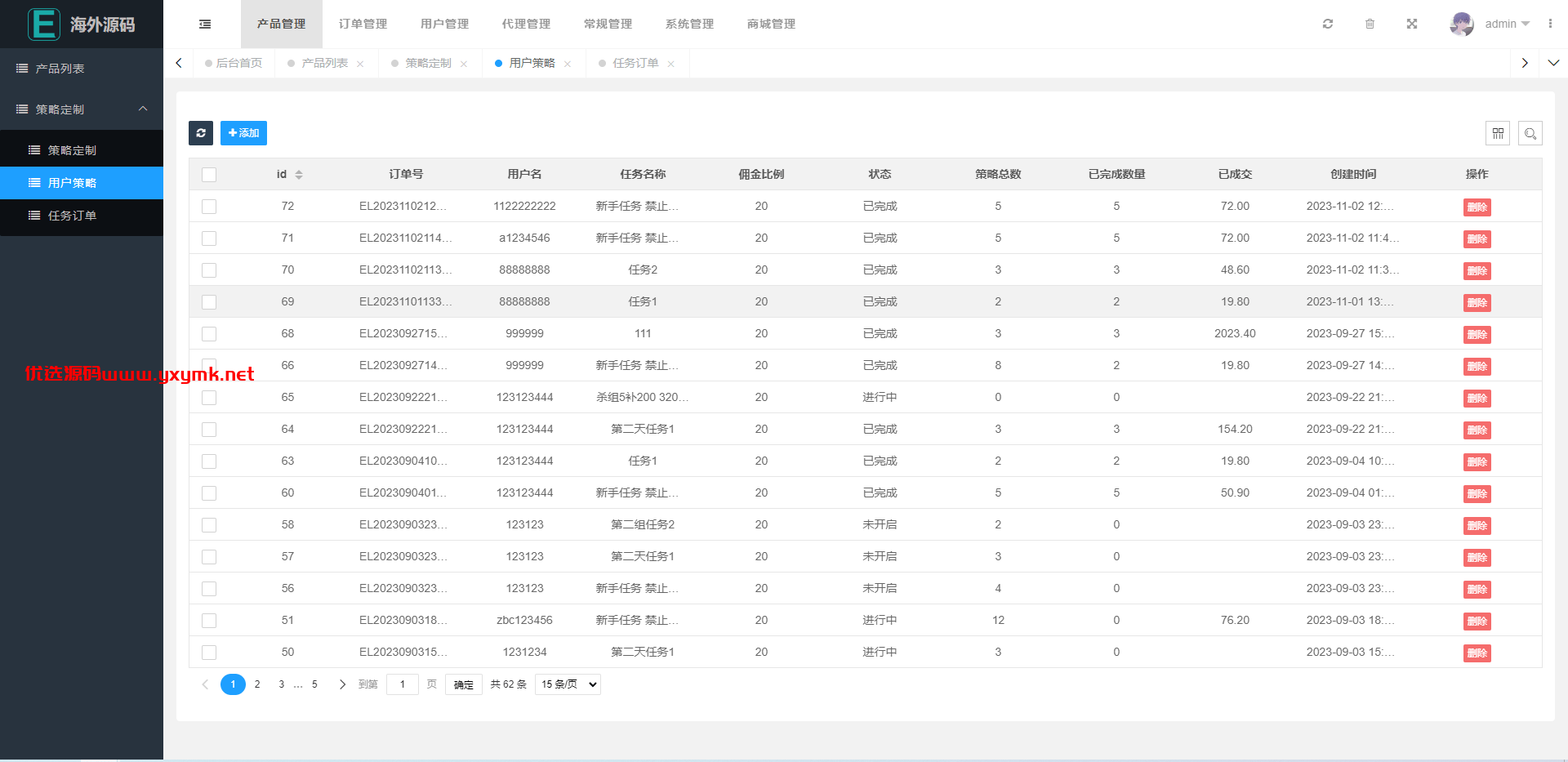This screenshot has width=1568, height=762.
Task: Open the 15 条/页 page size dropdown
Action: (x=568, y=684)
